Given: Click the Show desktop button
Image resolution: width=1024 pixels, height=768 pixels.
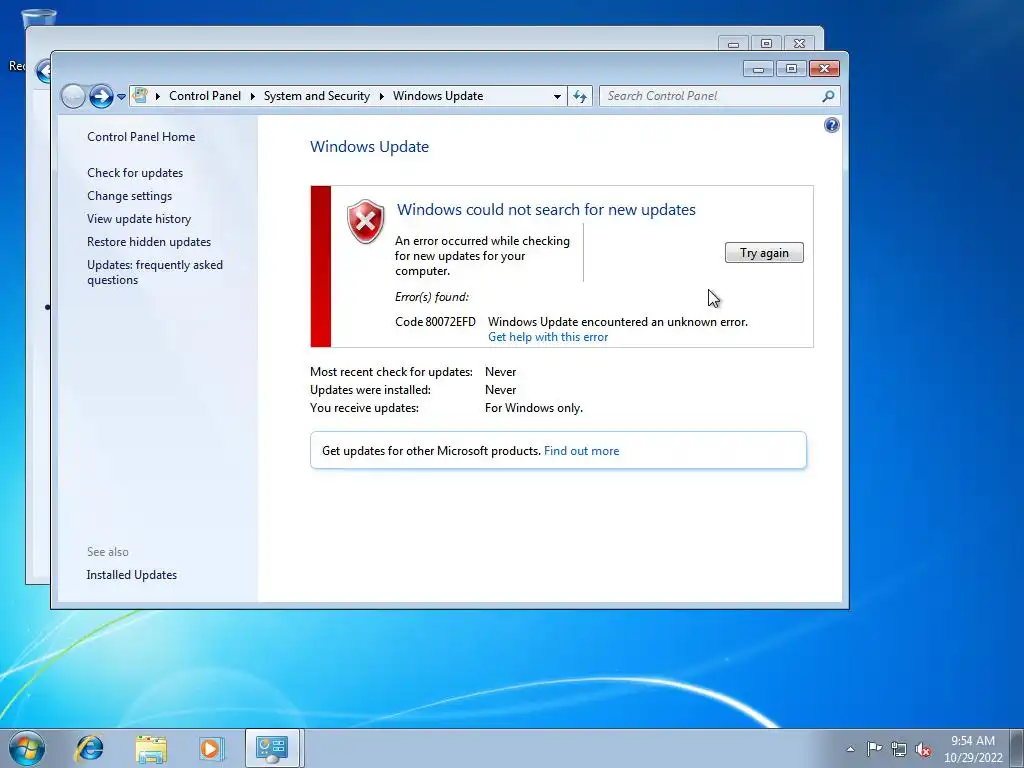Looking at the screenshot, I should point(1017,748).
